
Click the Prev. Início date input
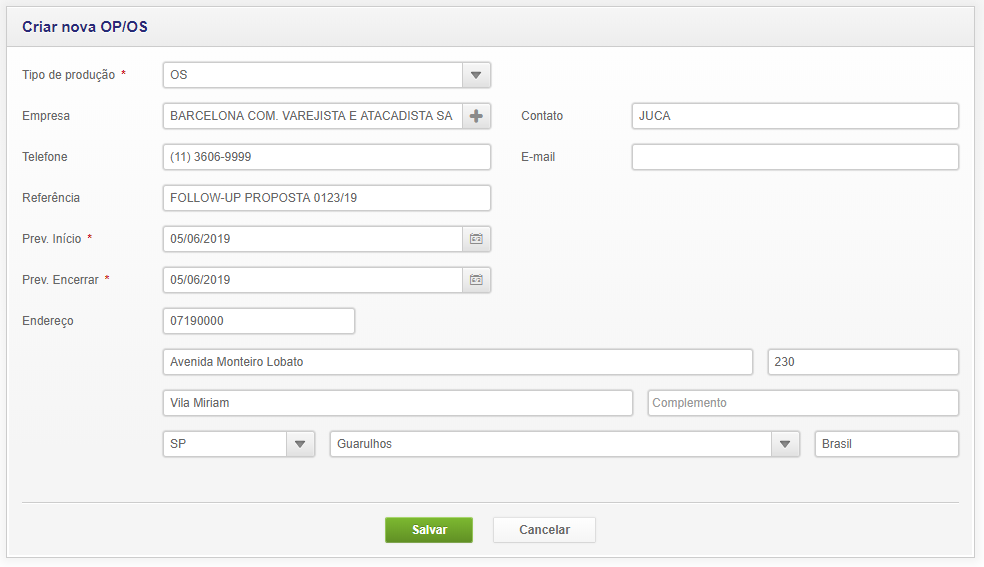pos(312,239)
